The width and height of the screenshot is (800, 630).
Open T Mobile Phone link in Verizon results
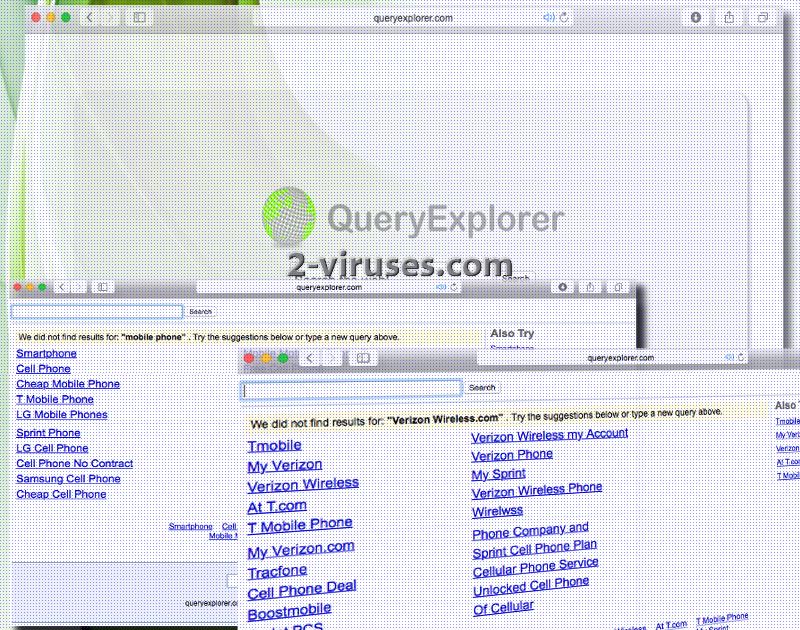[300, 525]
